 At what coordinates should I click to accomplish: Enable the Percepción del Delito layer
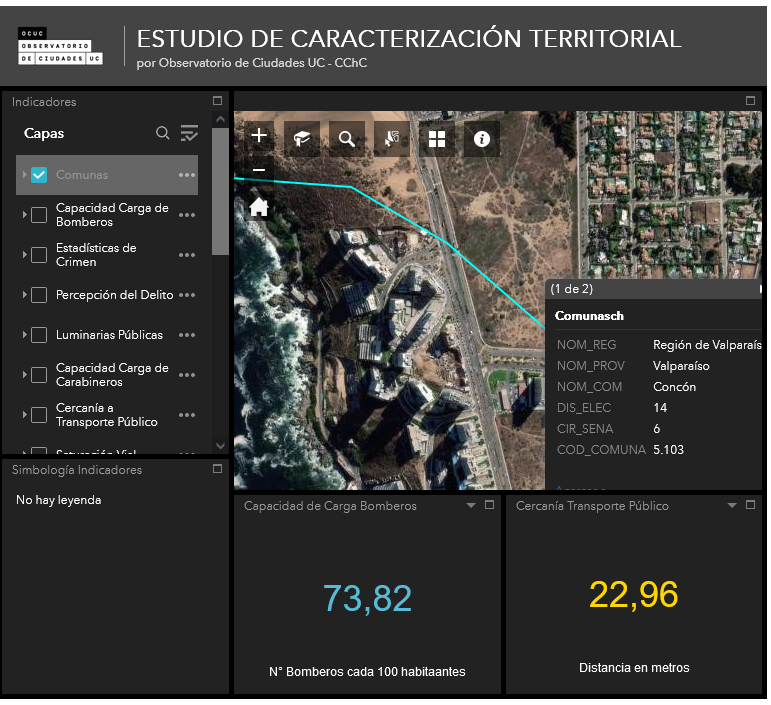[x=39, y=295]
